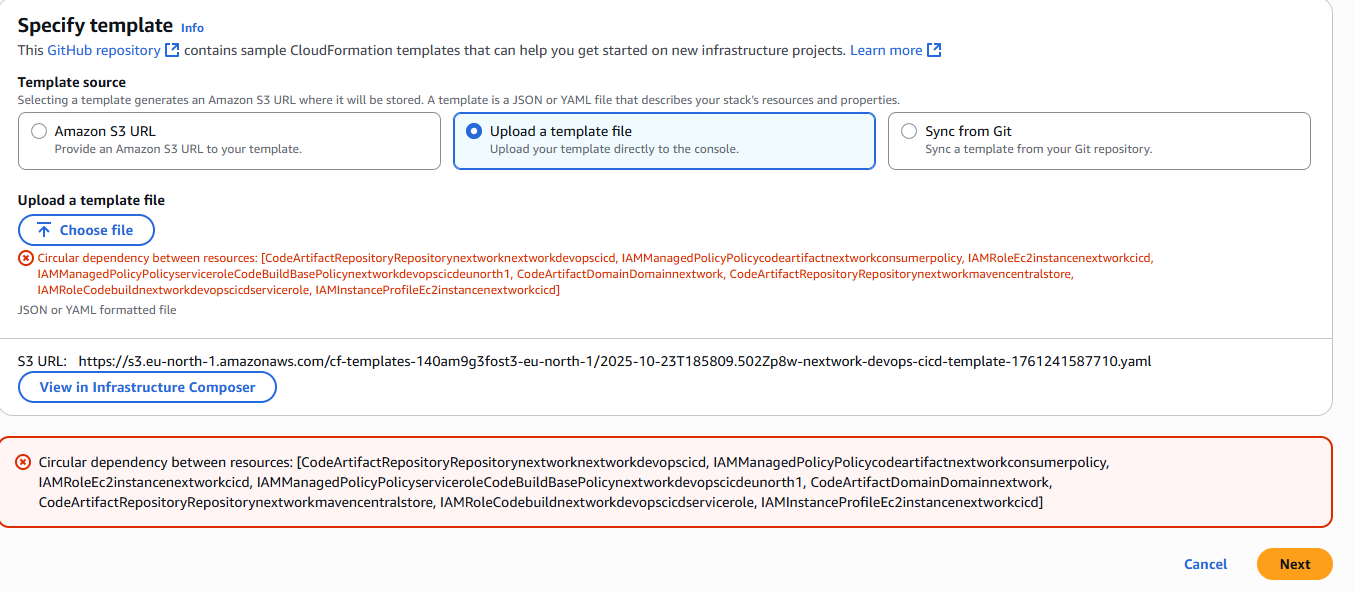This screenshot has height=593, width=1355.
Task: Click View in Infrastructure Composer button
Action: tap(147, 387)
